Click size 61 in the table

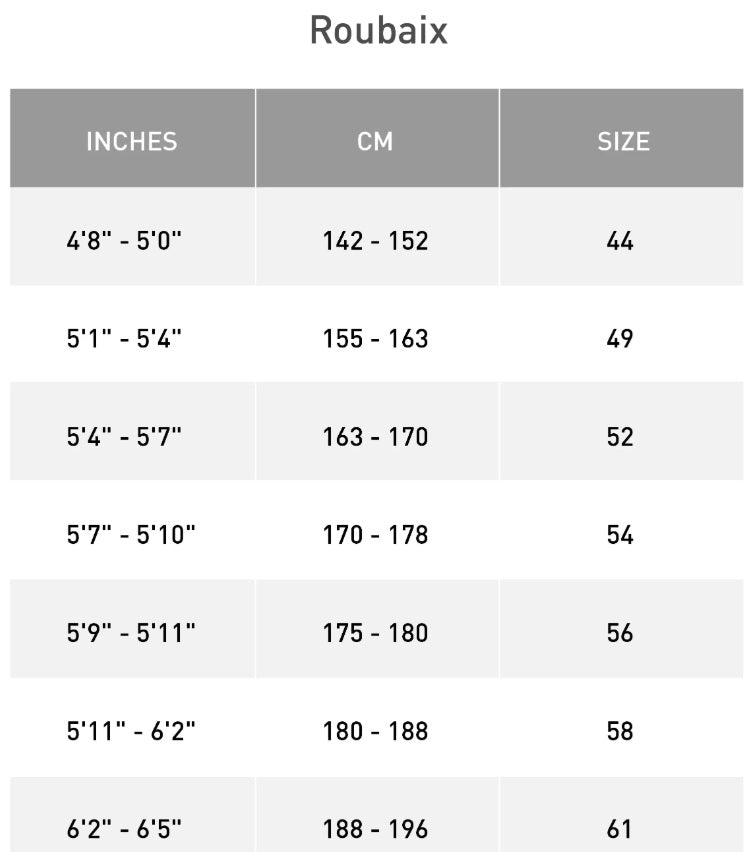620,829
